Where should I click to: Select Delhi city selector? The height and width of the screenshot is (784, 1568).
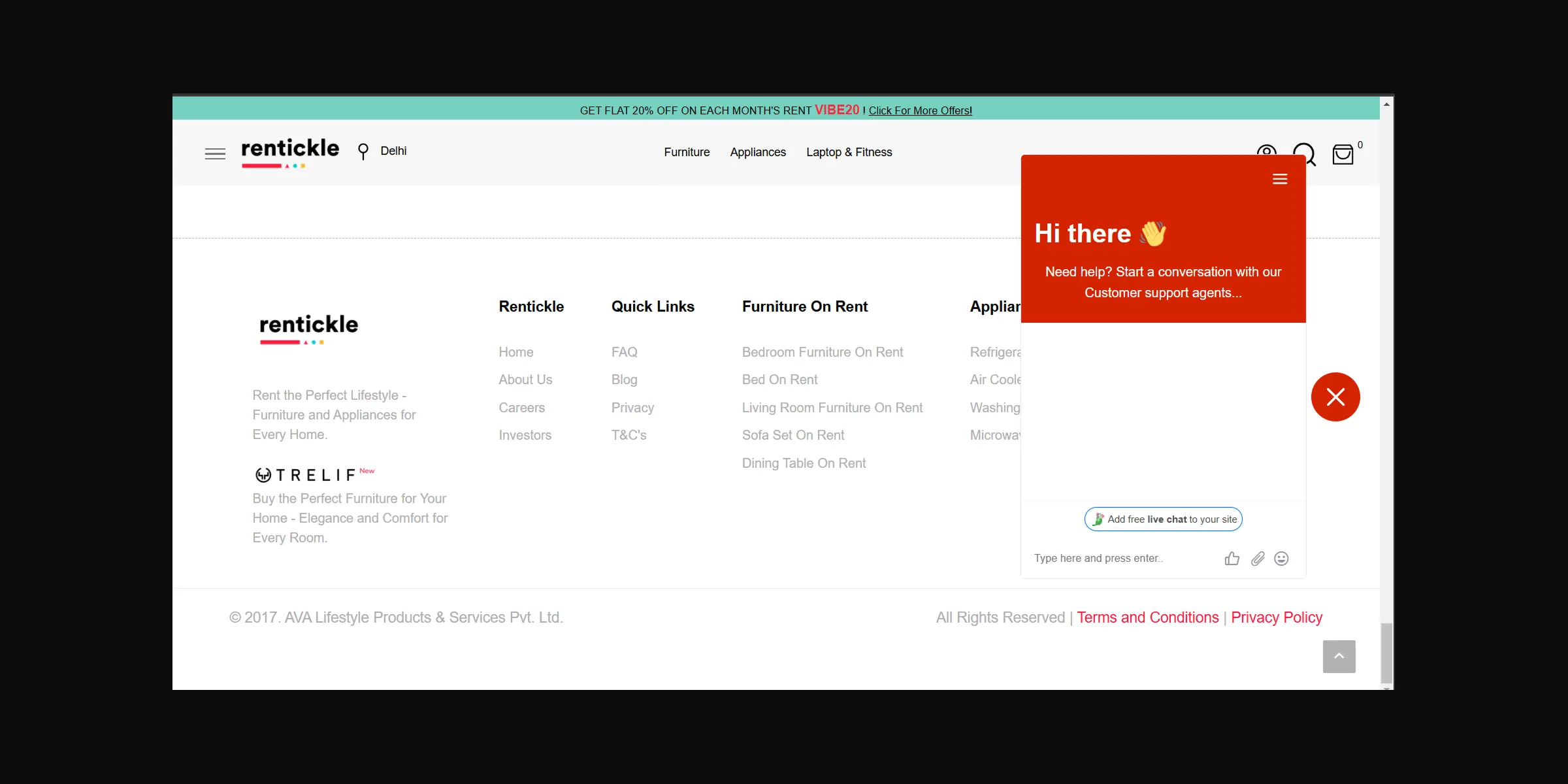393,151
